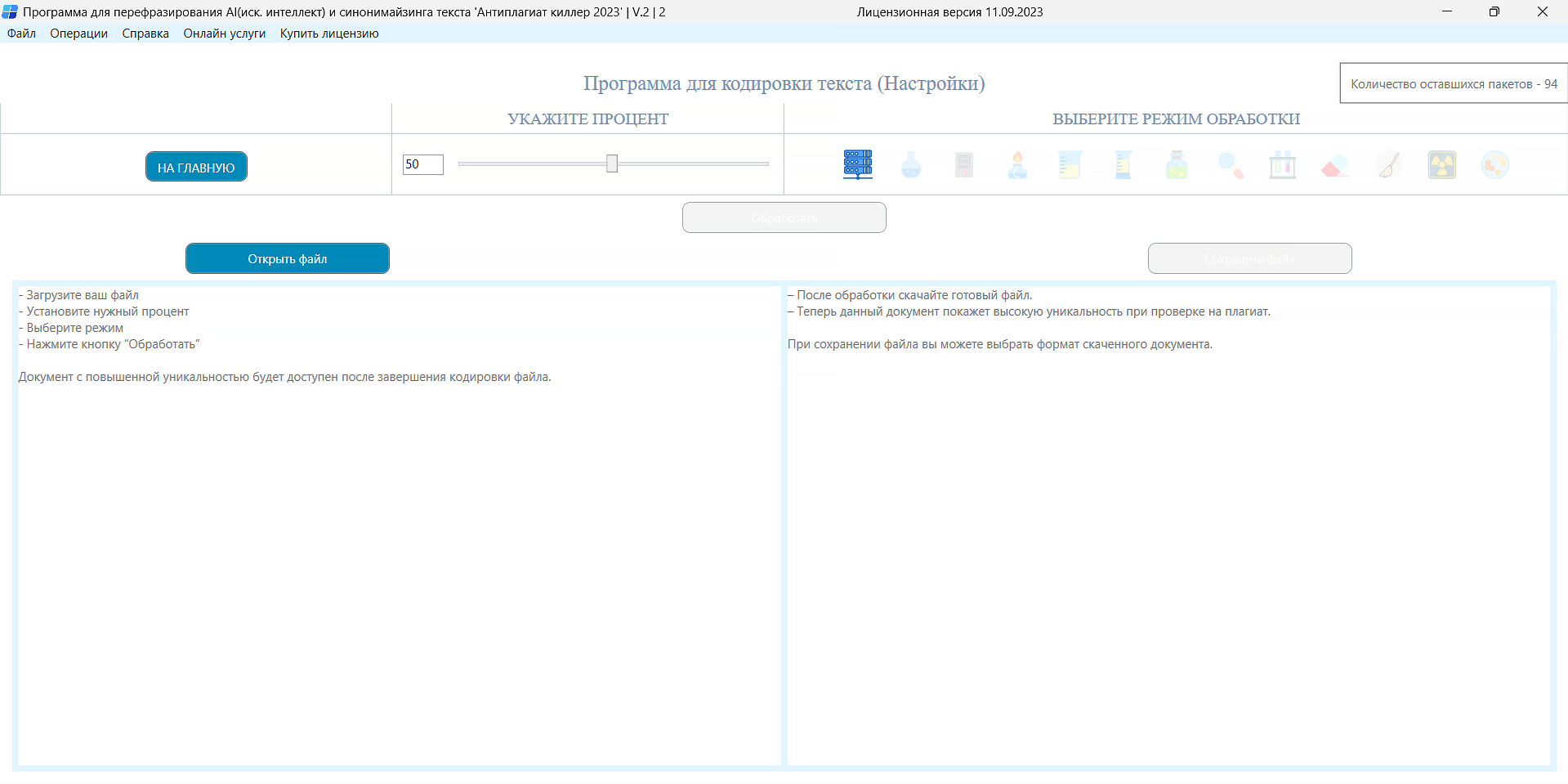Select the yellow beaker processing mode

(1070, 164)
